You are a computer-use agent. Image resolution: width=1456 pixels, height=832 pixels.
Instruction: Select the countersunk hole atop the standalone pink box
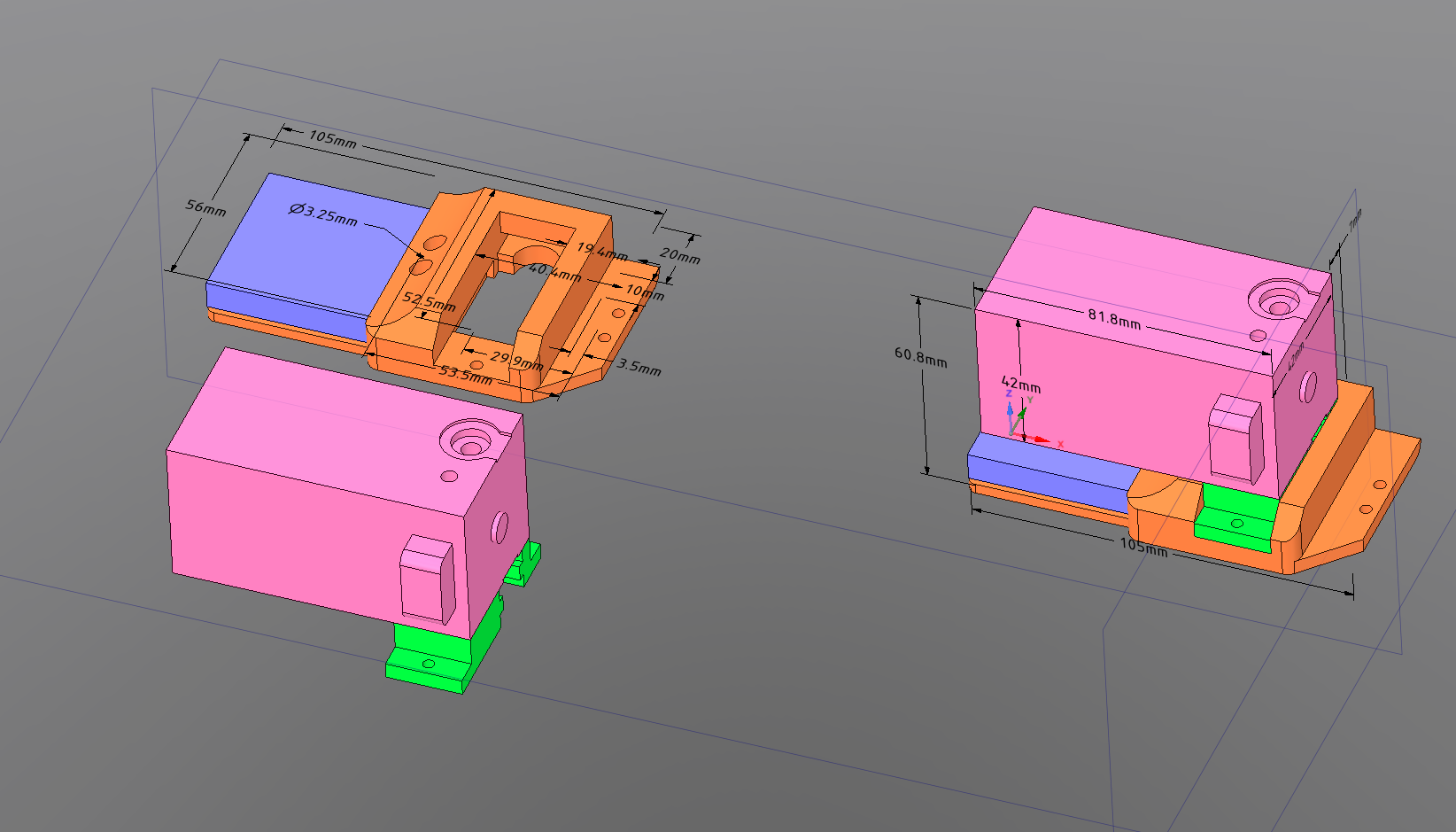[x=471, y=441]
